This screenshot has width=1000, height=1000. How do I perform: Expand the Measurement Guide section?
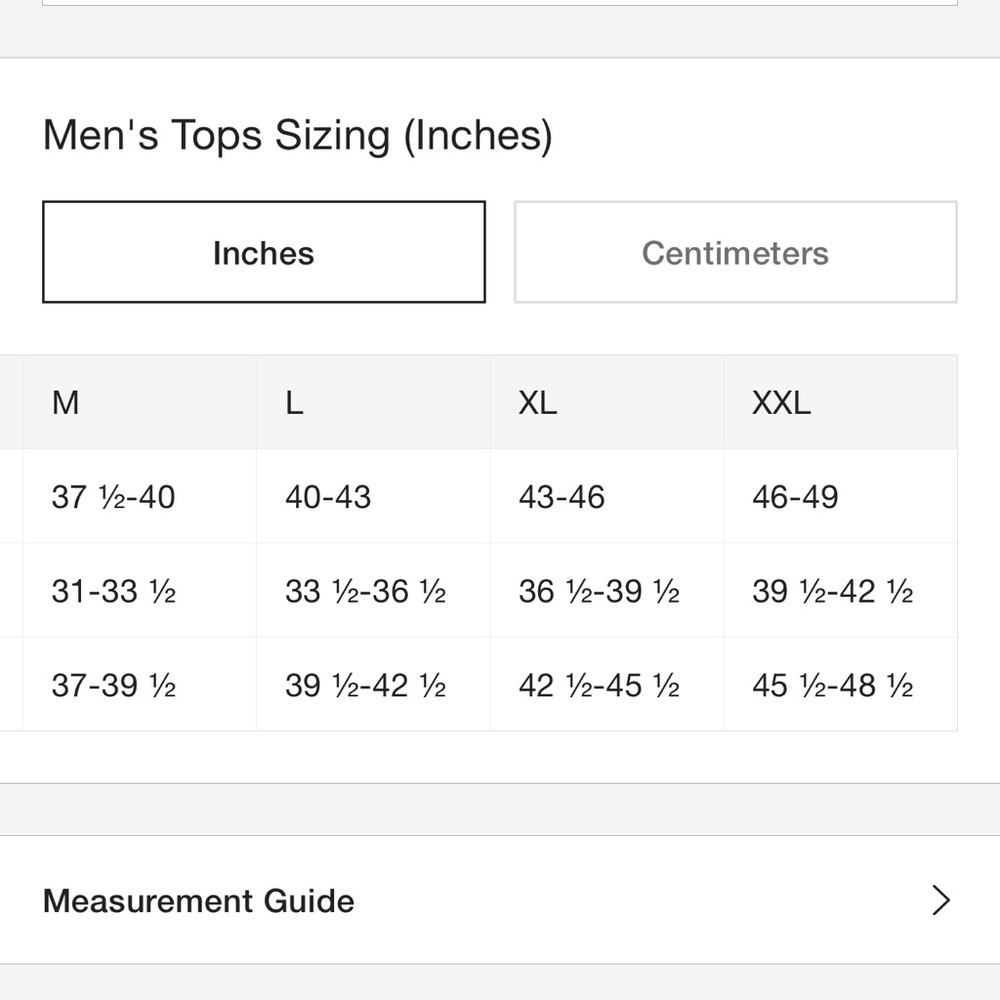tap(500, 900)
